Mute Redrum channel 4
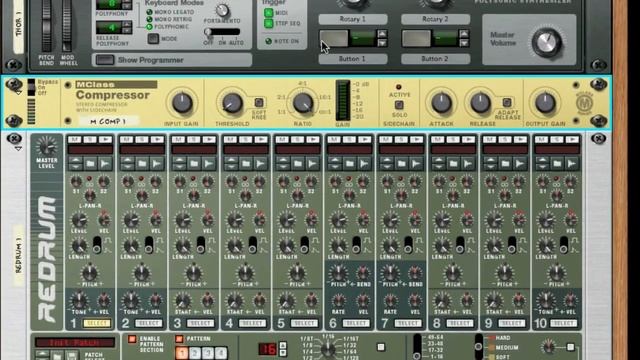Viewport: 640px width, 360px height. pos(230,140)
